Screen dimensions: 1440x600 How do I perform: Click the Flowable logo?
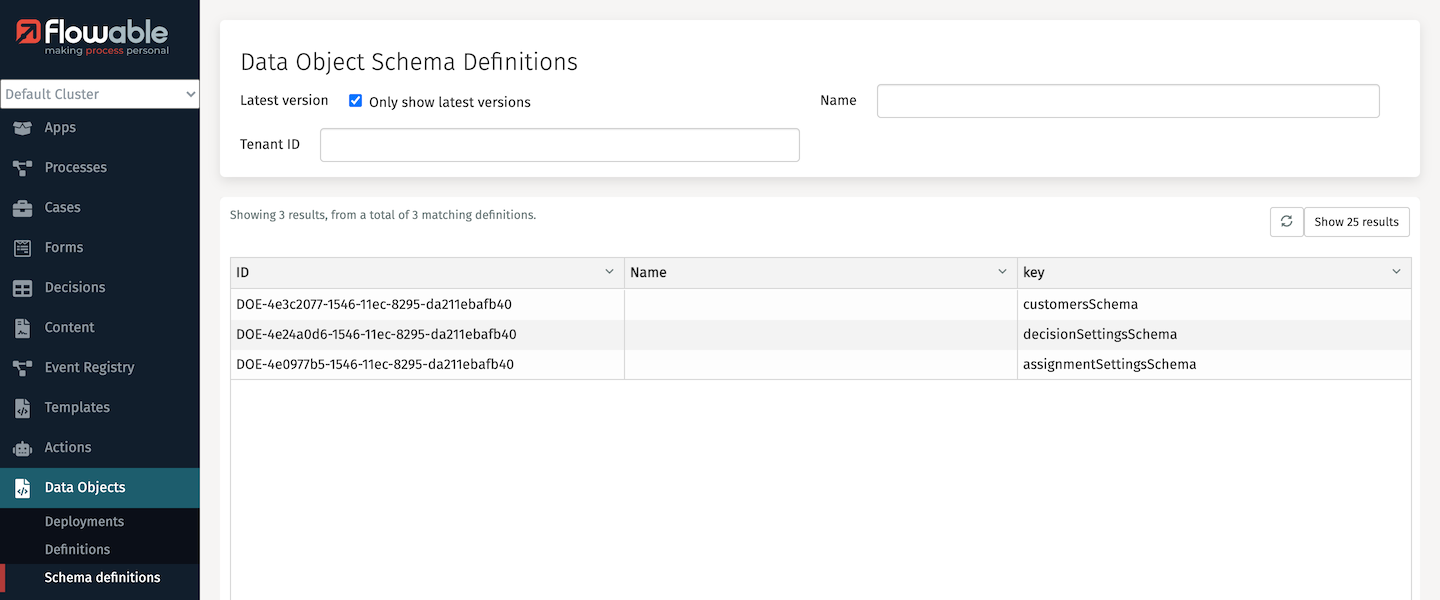coord(93,37)
